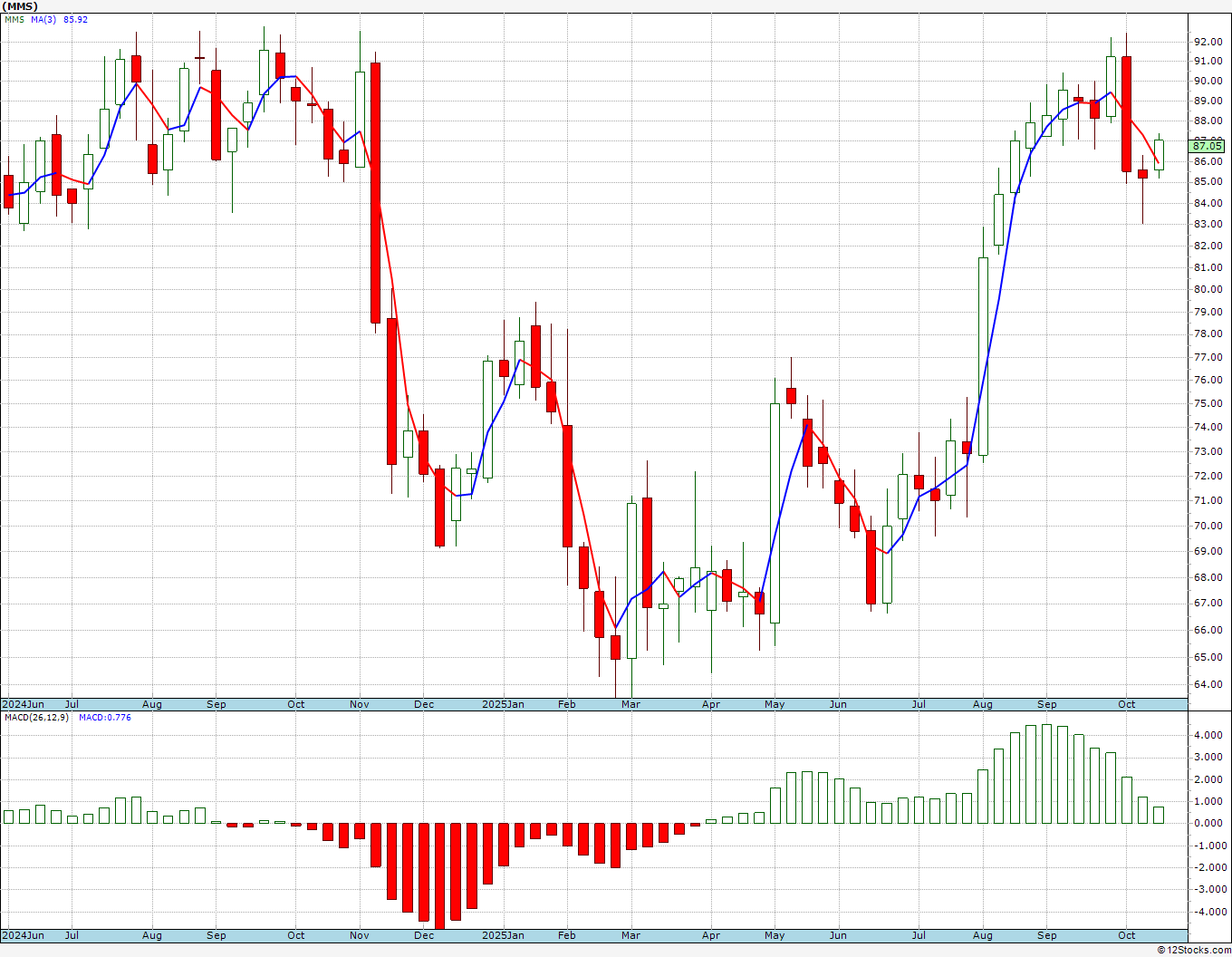Screen dimensions: 1232x957
Task: Click the 80.00 price axis label
Action: tap(1208, 290)
